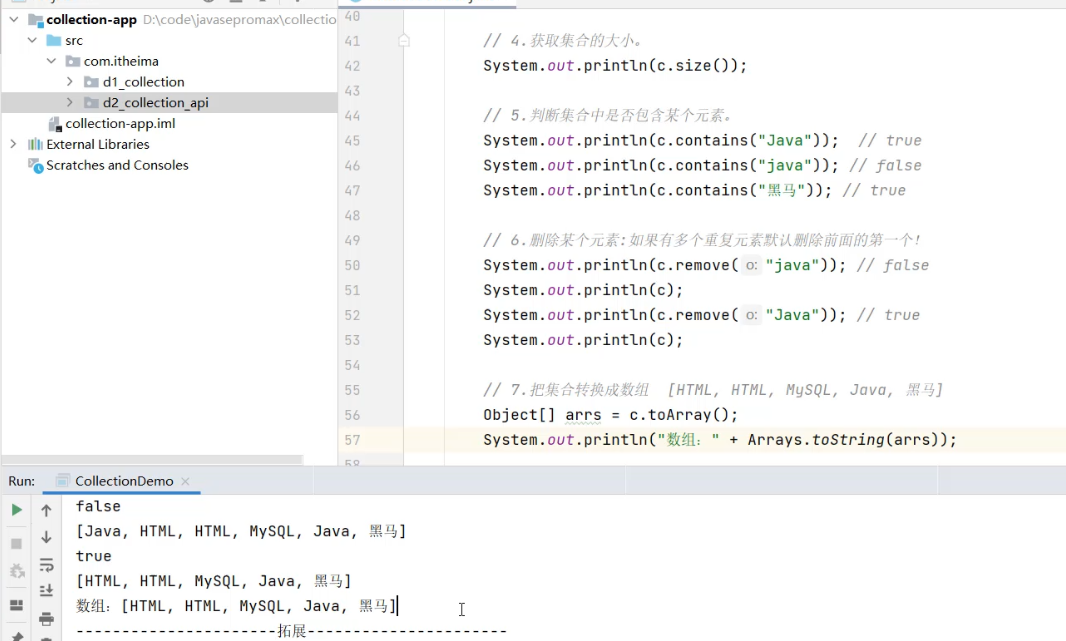
Task: Click the collection-app.iml file icon
Action: [x=56, y=124]
